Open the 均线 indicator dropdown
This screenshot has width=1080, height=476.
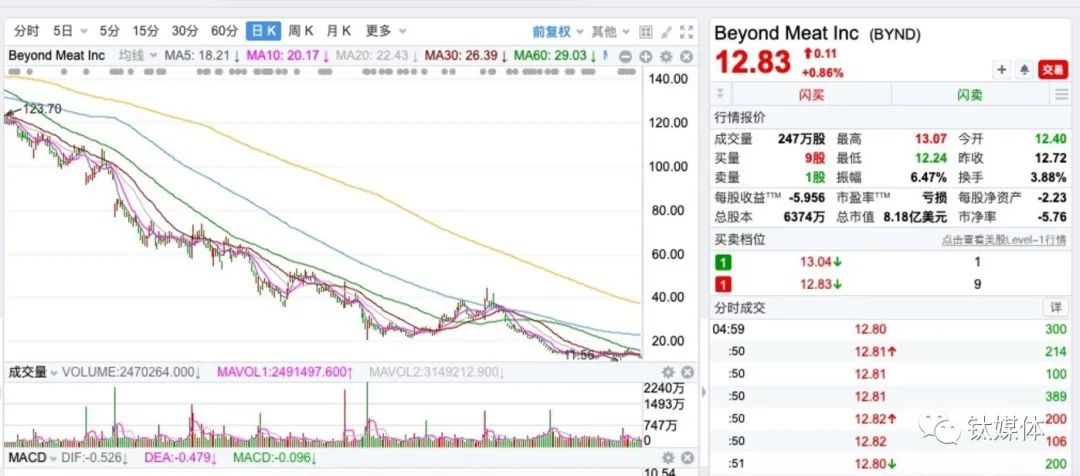138,55
